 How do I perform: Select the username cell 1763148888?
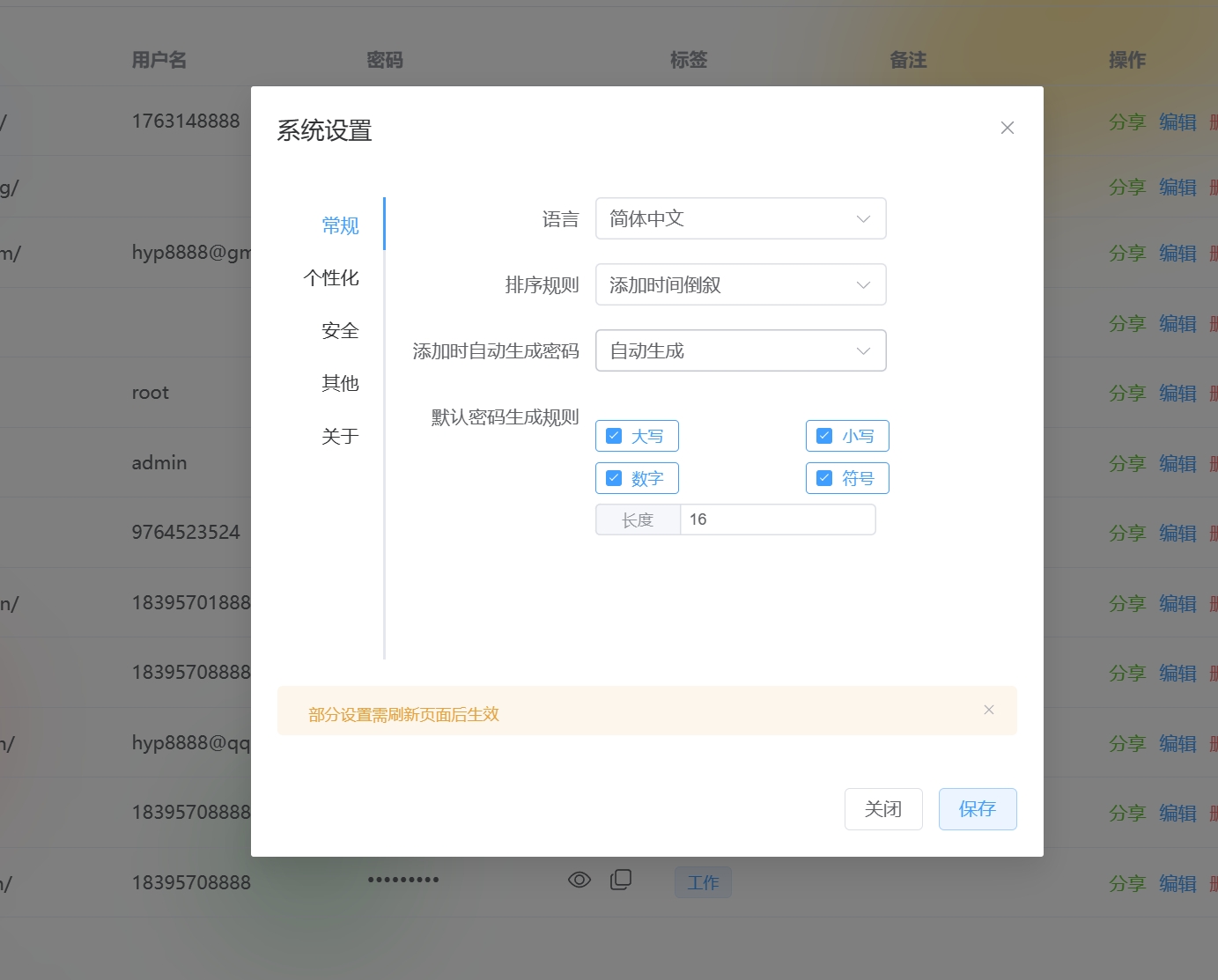[186, 121]
